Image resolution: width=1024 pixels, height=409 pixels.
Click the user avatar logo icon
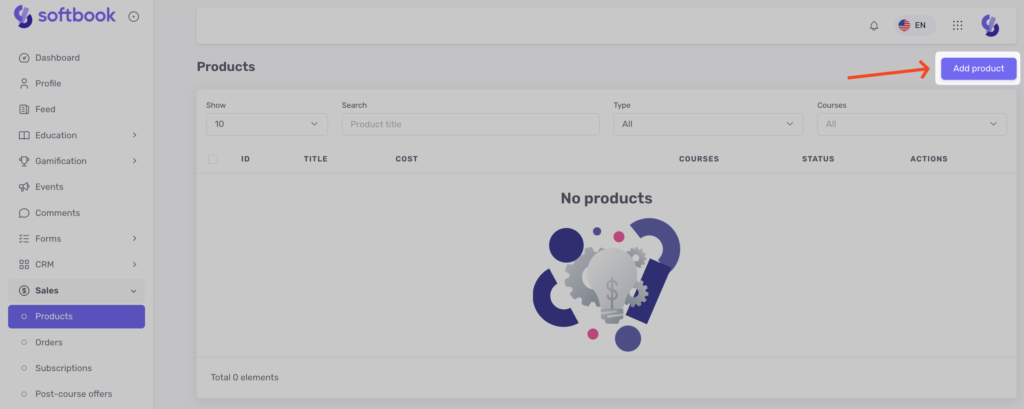click(990, 25)
